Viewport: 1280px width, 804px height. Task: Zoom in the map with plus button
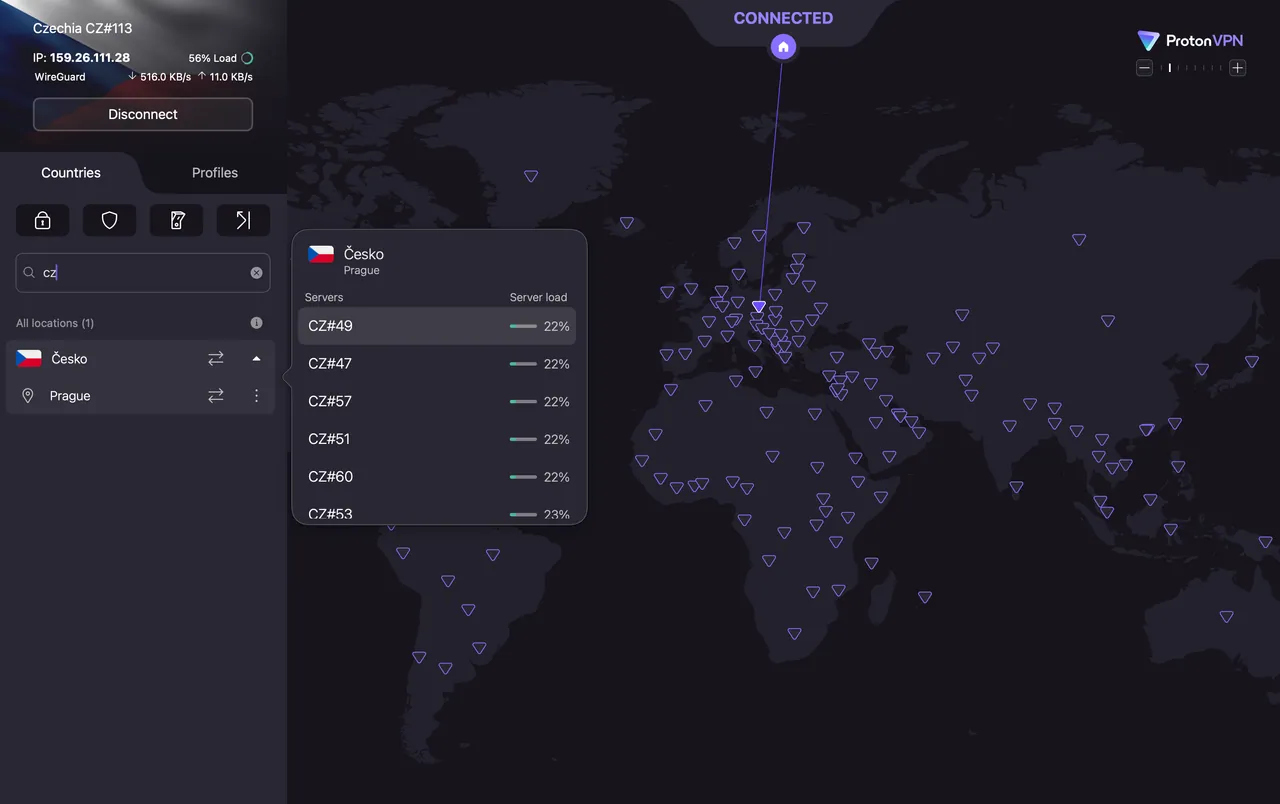pyautogui.click(x=1238, y=68)
